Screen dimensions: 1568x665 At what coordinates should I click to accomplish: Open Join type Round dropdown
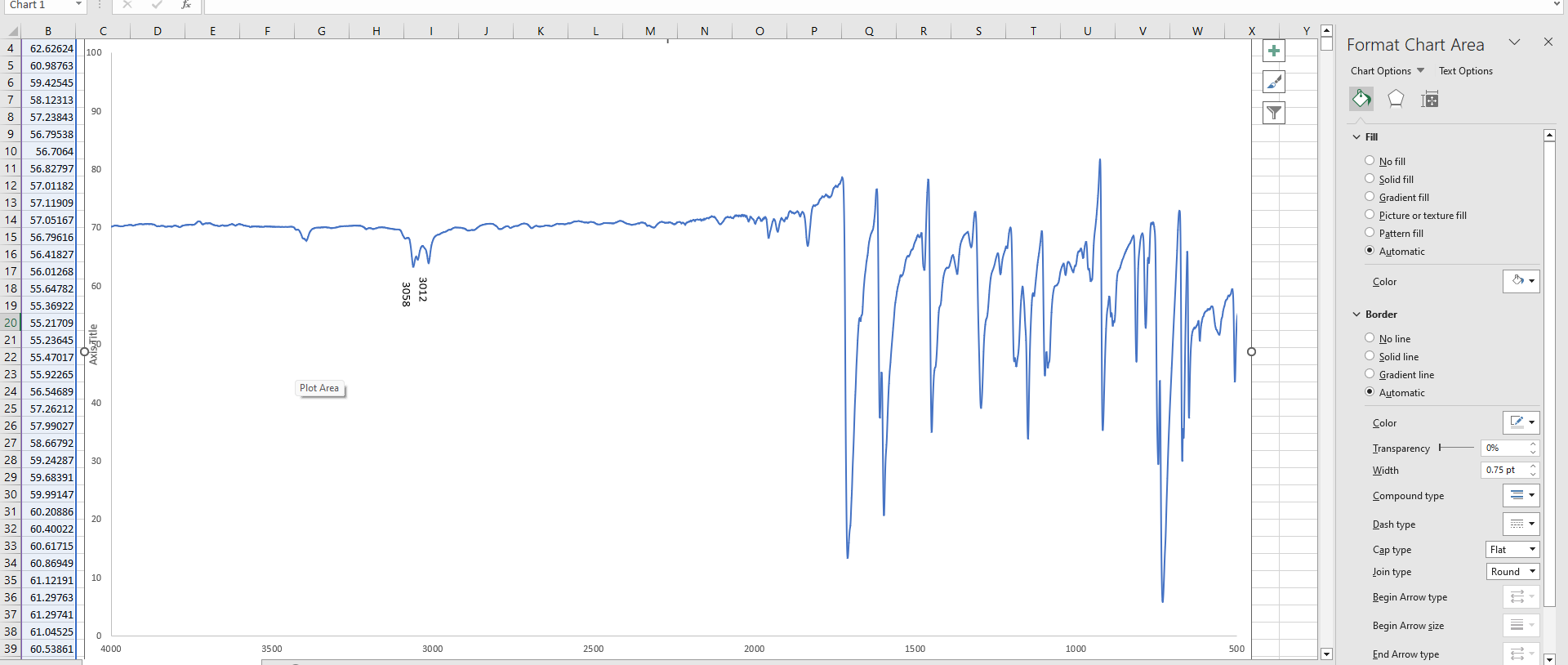tap(1512, 572)
